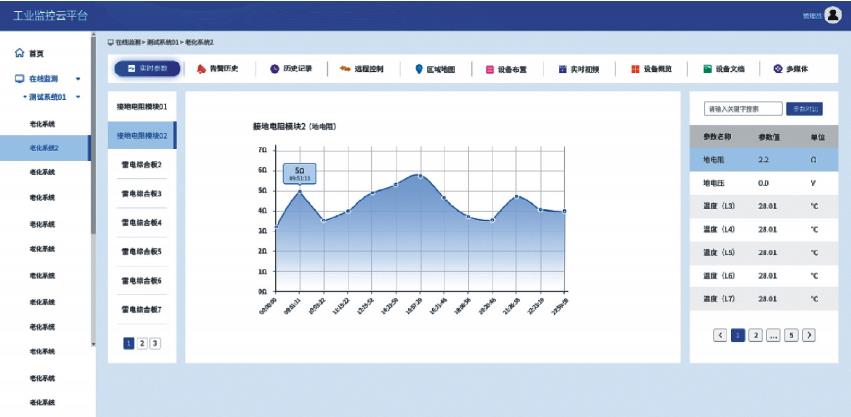This screenshot has height=417, width=851.
Task: Select 接地电阻模块01 in the module list
Action: pos(142,106)
